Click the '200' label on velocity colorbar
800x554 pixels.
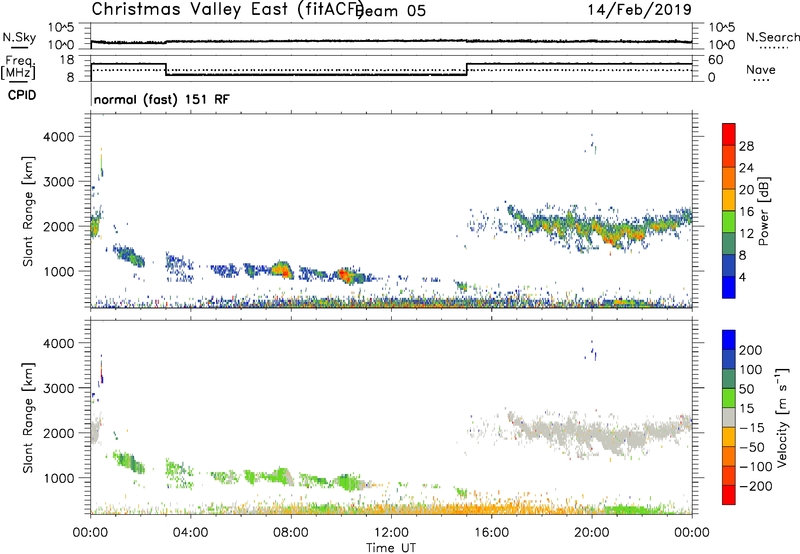pos(751,350)
